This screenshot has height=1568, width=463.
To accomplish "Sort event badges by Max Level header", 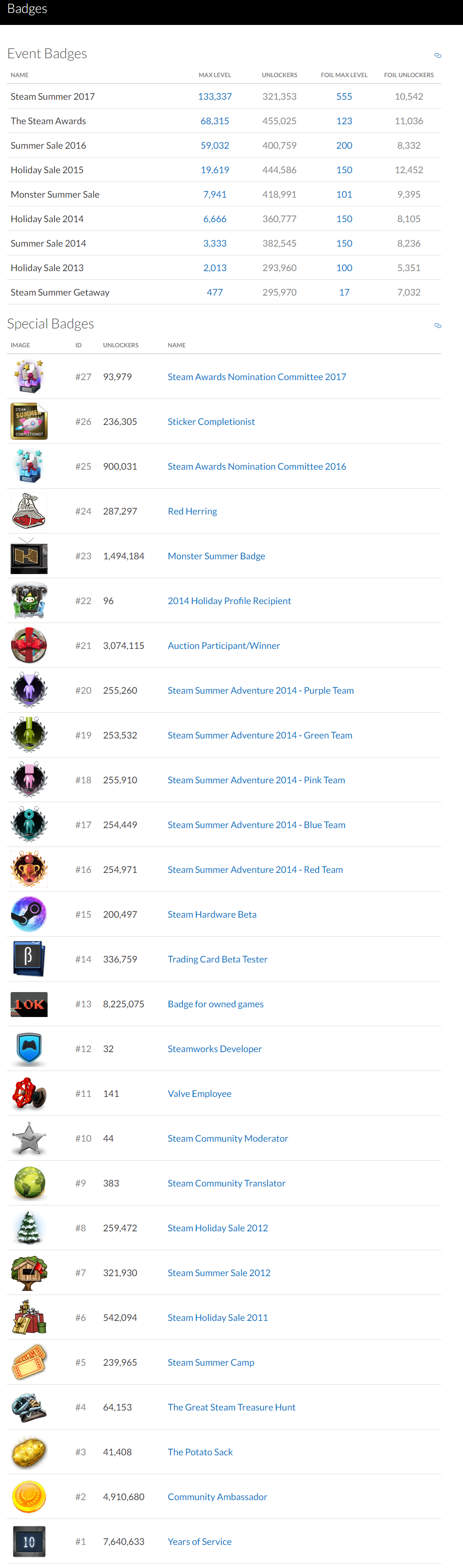I will (x=214, y=75).
